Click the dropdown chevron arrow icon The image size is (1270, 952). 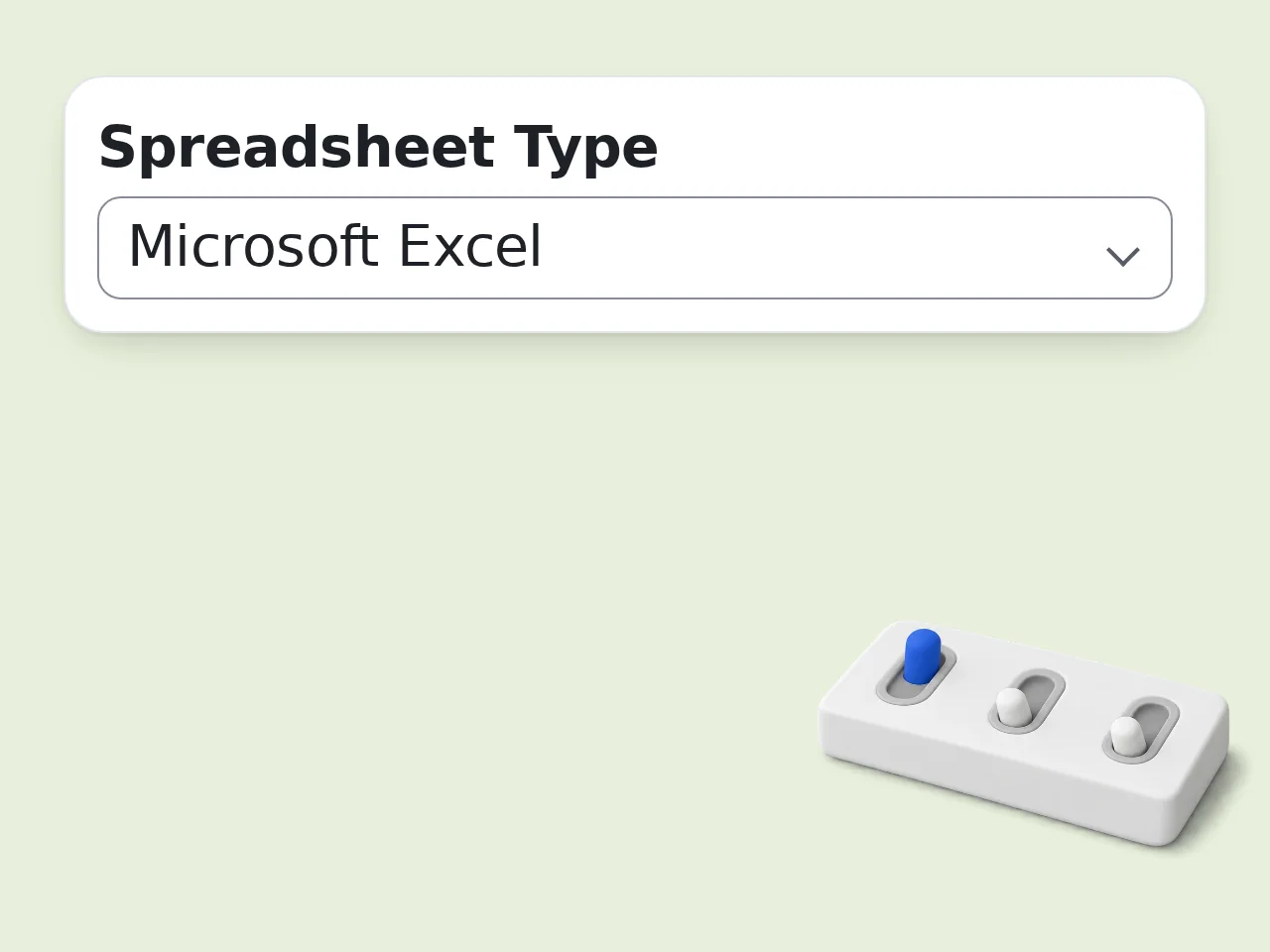1122,257
